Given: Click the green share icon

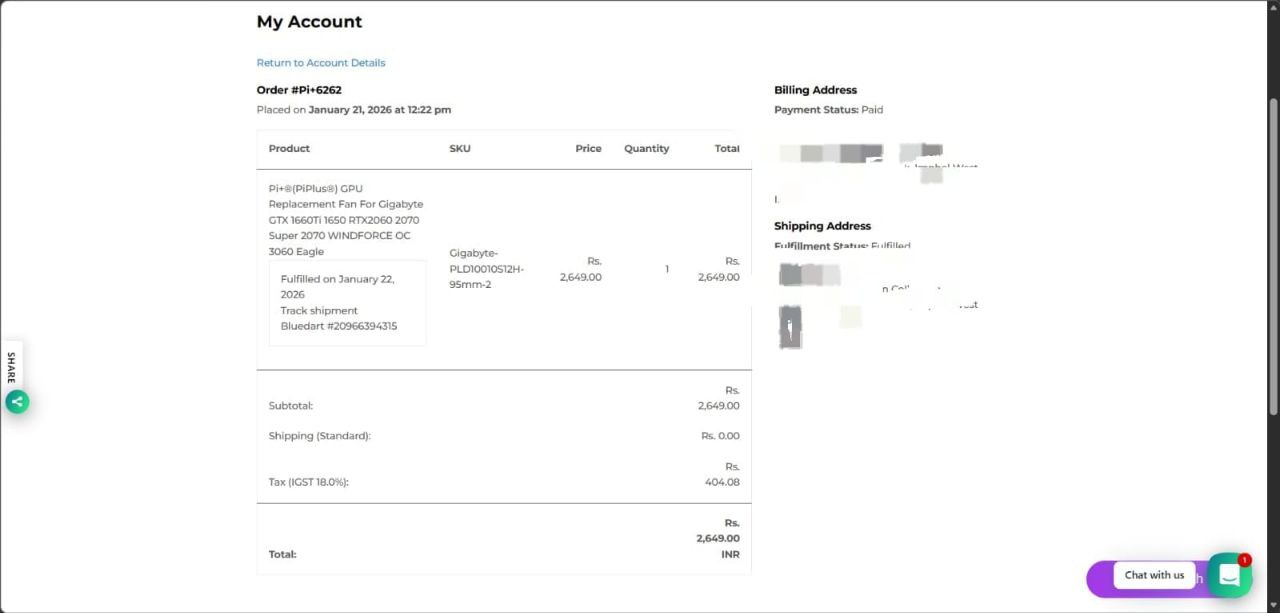Looking at the screenshot, I should point(17,401).
